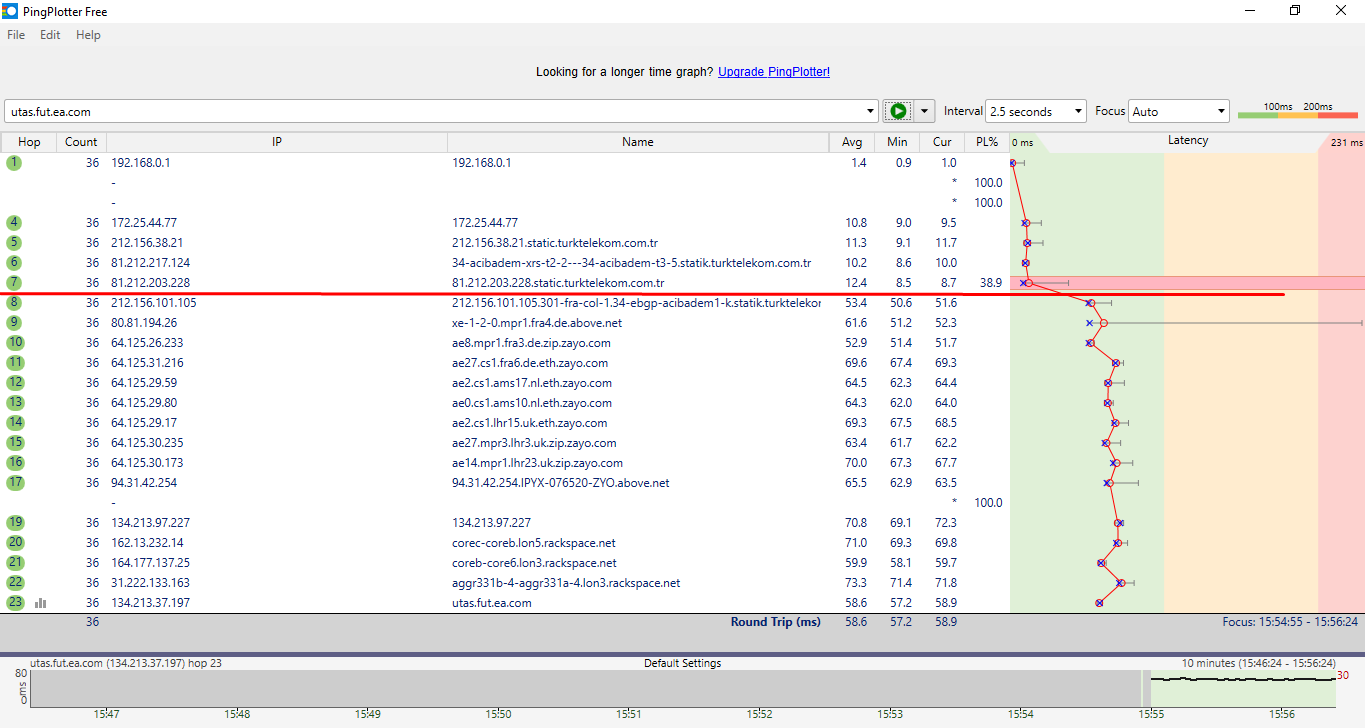Screen dimensions: 1365x728
Task: Select IP 192.168.0.1 in hop 1 row
Action: coord(141,162)
